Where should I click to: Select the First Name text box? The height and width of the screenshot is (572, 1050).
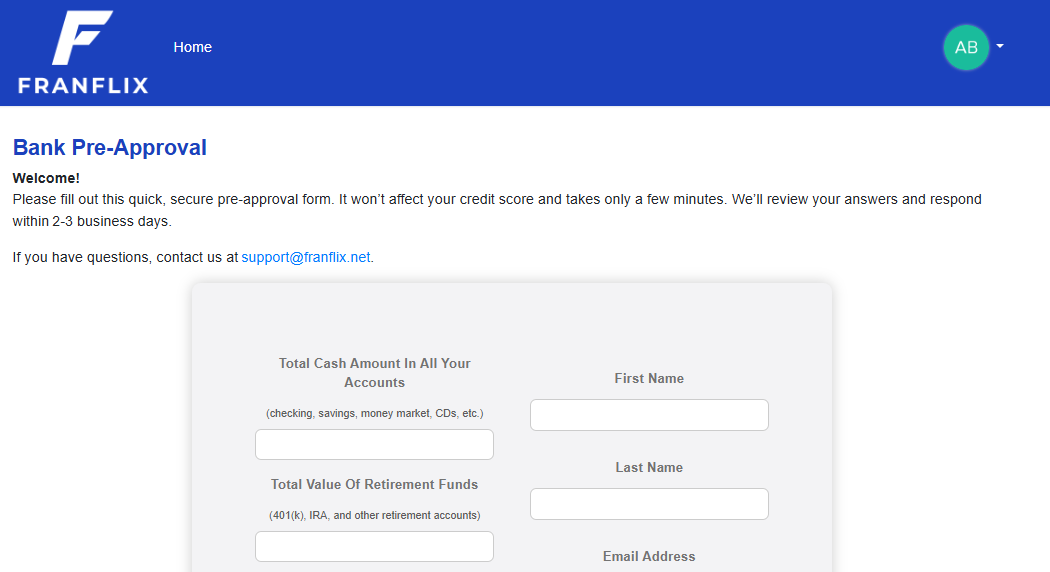tap(649, 415)
